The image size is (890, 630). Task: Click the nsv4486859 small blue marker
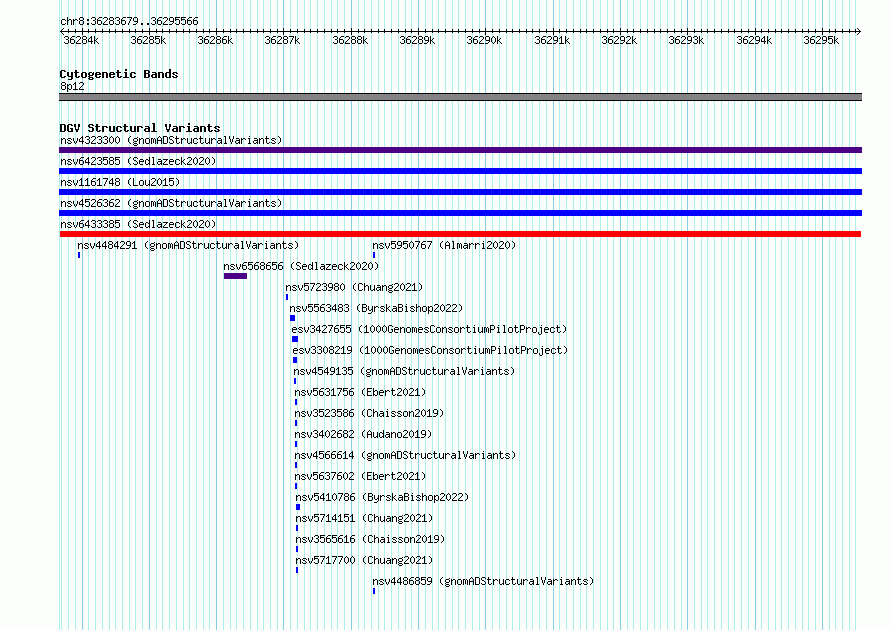(373, 591)
